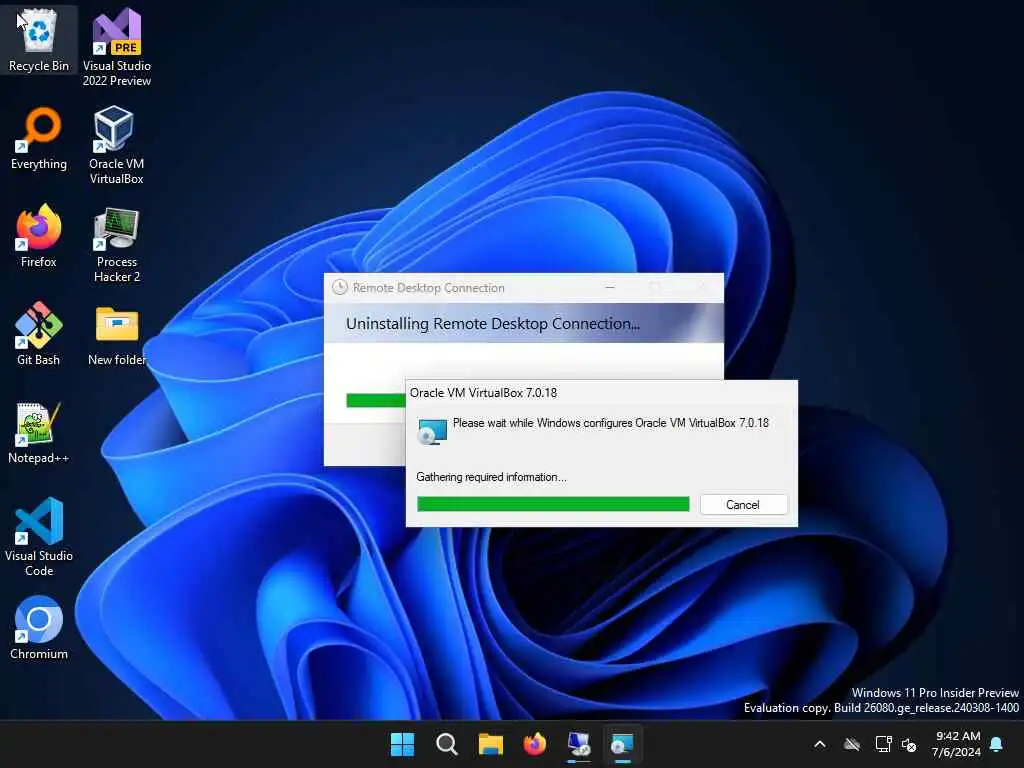
Task: Open Visual Studio 2022 Preview shortcut
Action: (x=117, y=47)
